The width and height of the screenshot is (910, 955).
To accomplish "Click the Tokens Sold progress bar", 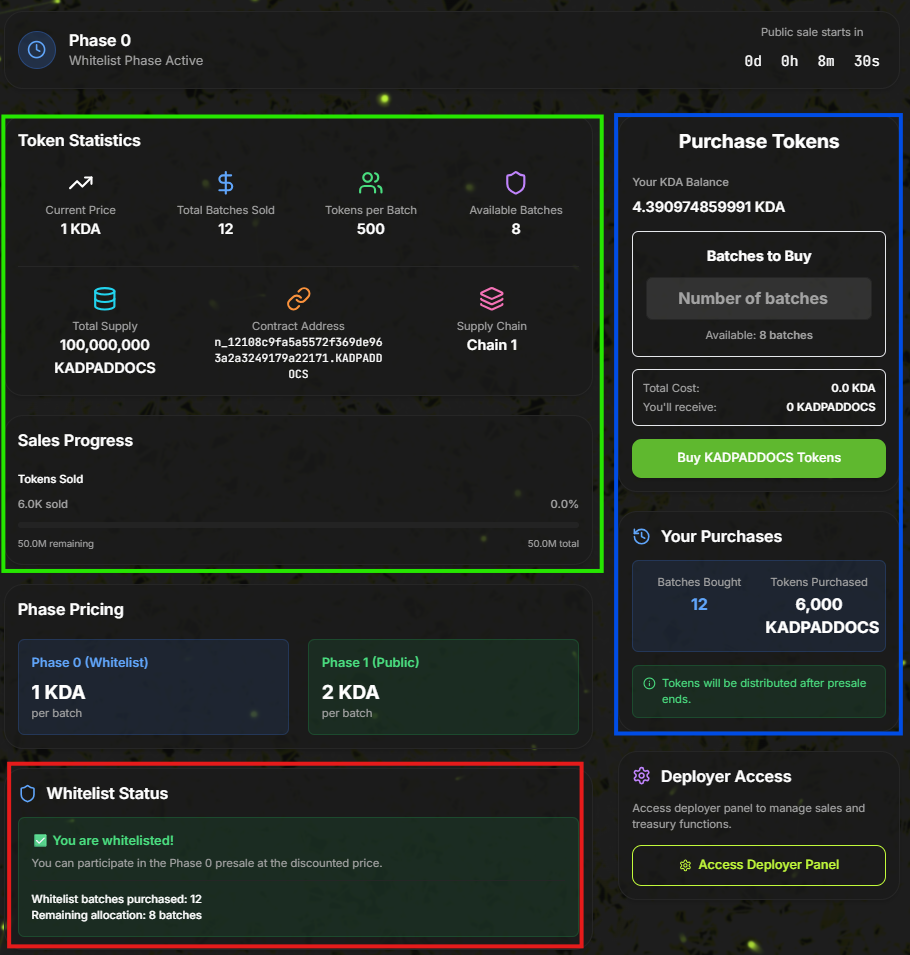I will pyautogui.click(x=298, y=524).
